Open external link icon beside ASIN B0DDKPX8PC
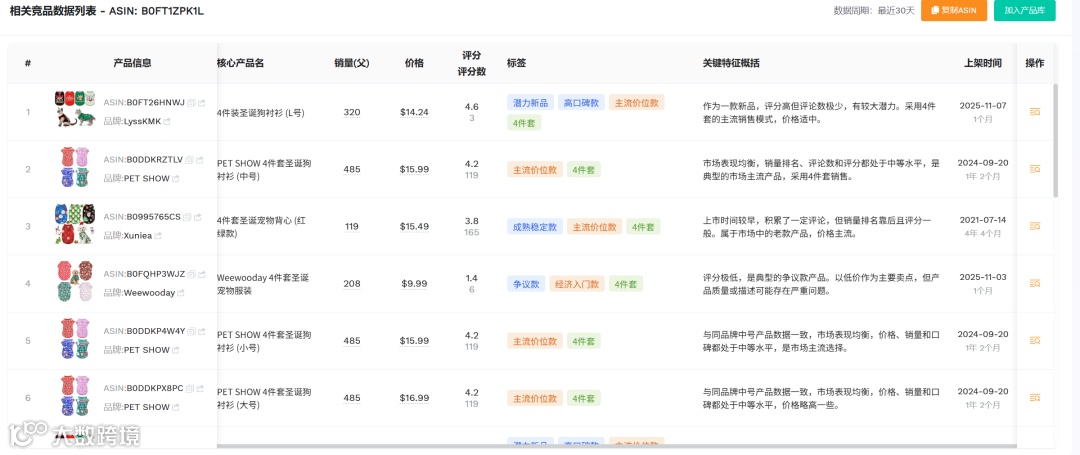The width and height of the screenshot is (1080, 455). point(200,389)
